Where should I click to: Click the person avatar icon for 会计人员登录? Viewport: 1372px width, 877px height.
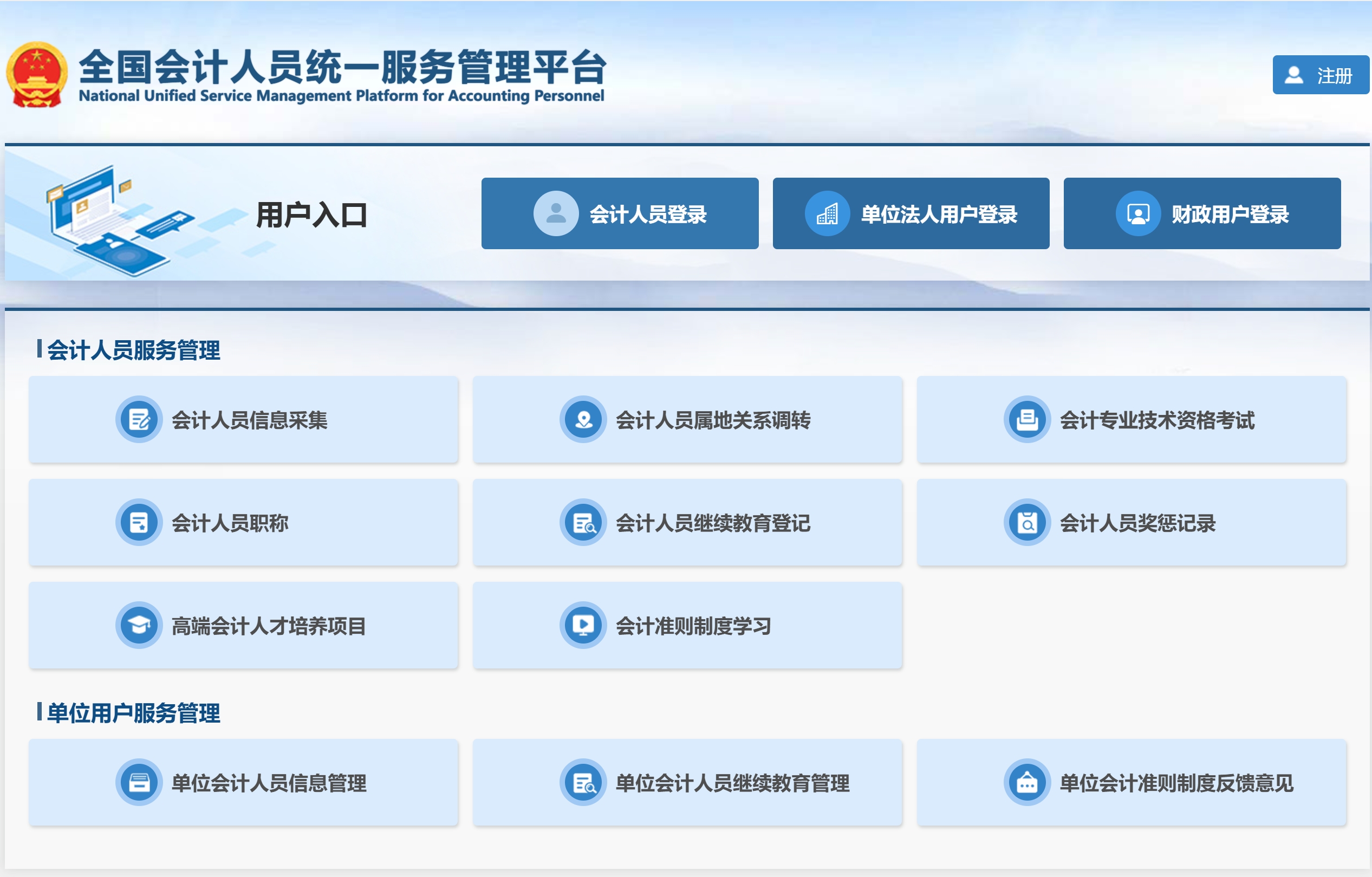556,213
